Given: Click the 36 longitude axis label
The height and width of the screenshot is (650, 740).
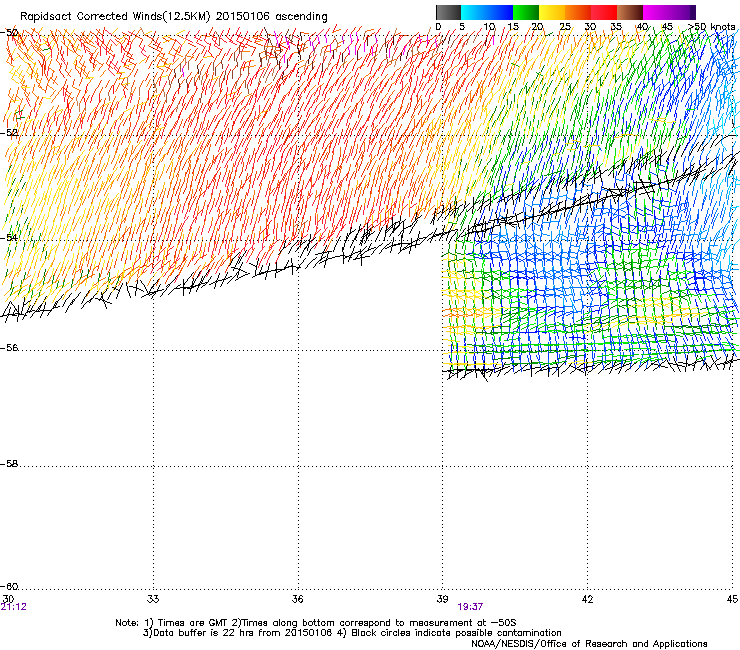Looking at the screenshot, I should 298,599.
